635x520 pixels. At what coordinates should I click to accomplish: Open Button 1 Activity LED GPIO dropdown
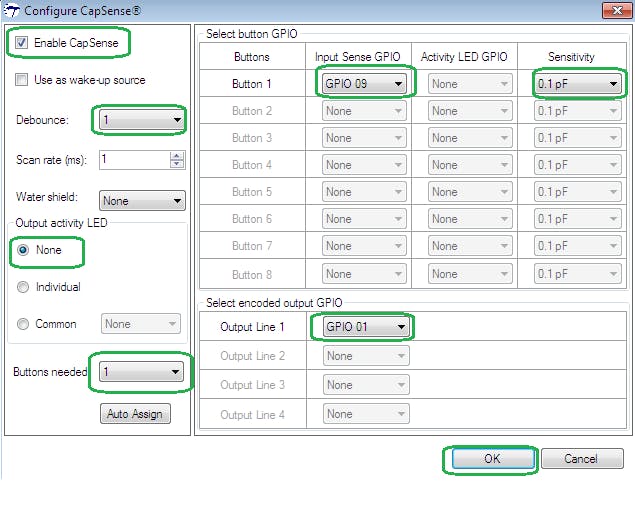pyautogui.click(x=470, y=84)
